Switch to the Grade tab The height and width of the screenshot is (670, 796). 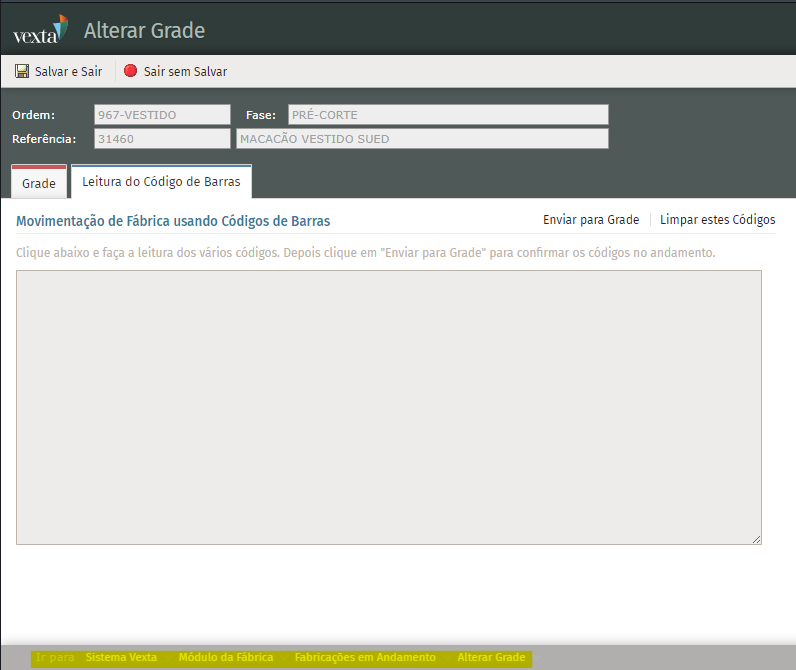pos(39,184)
